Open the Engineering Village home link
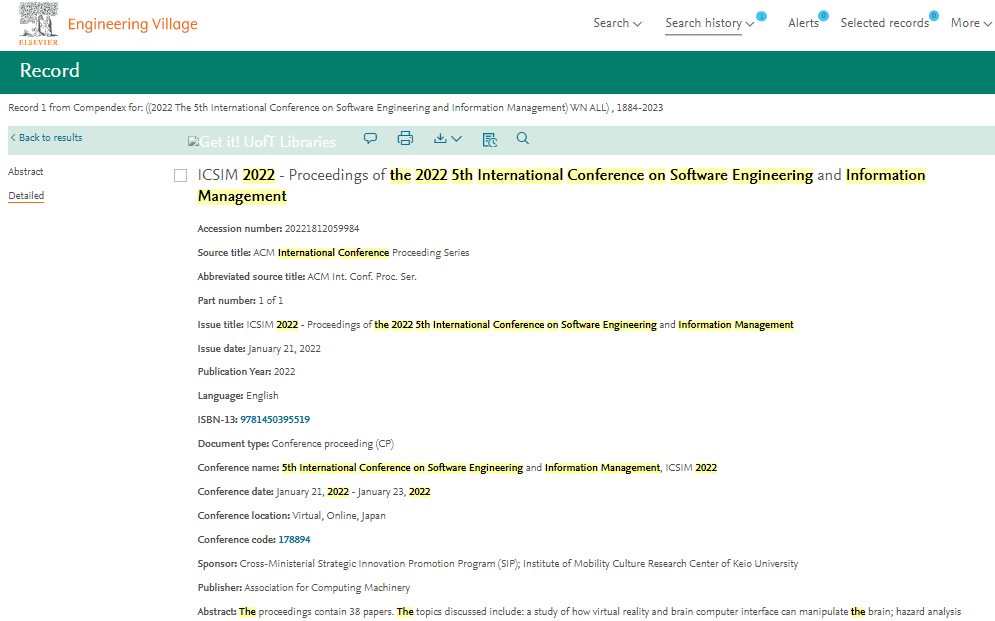This screenshot has width=995, height=621. point(133,24)
